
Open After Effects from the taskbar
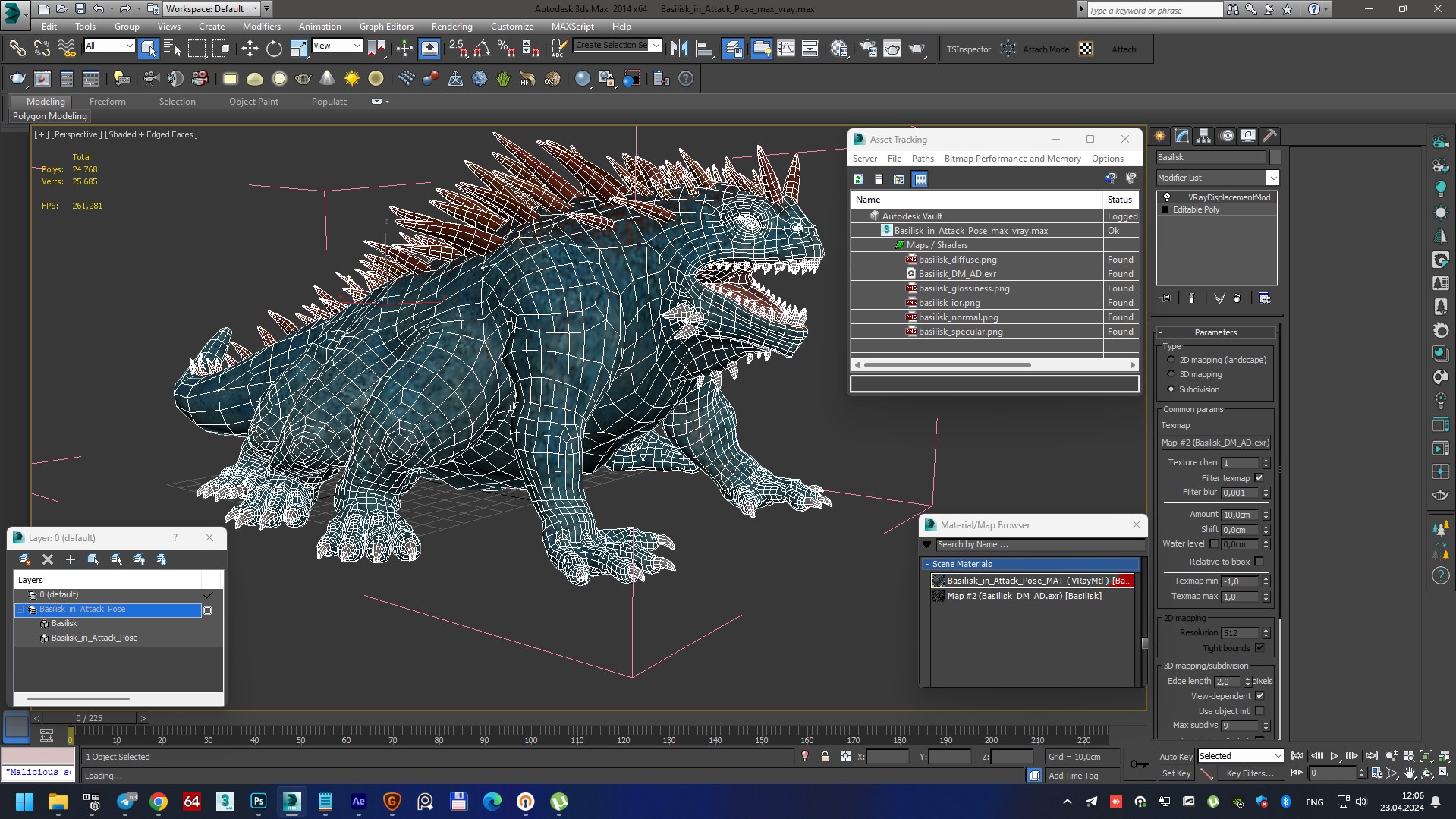click(359, 802)
